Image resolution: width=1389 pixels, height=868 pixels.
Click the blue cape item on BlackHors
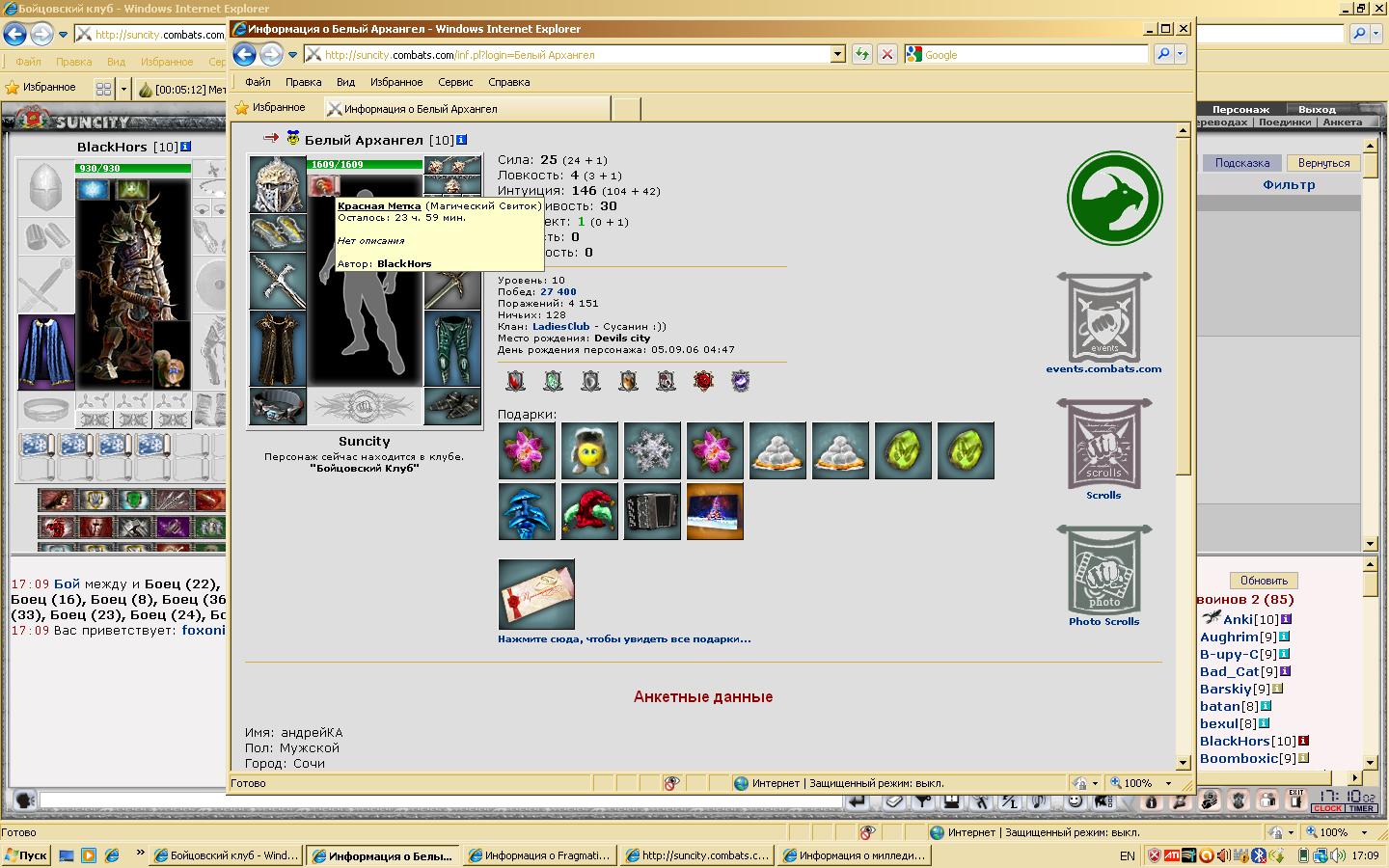45,351
